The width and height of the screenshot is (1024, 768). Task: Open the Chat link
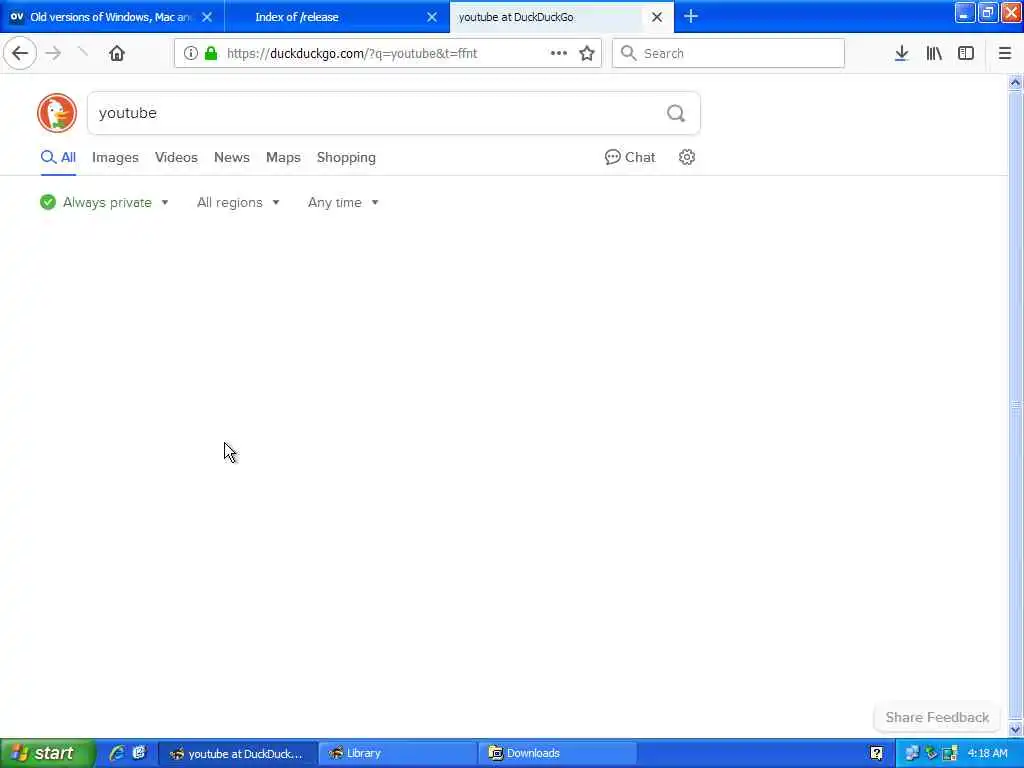tap(630, 157)
